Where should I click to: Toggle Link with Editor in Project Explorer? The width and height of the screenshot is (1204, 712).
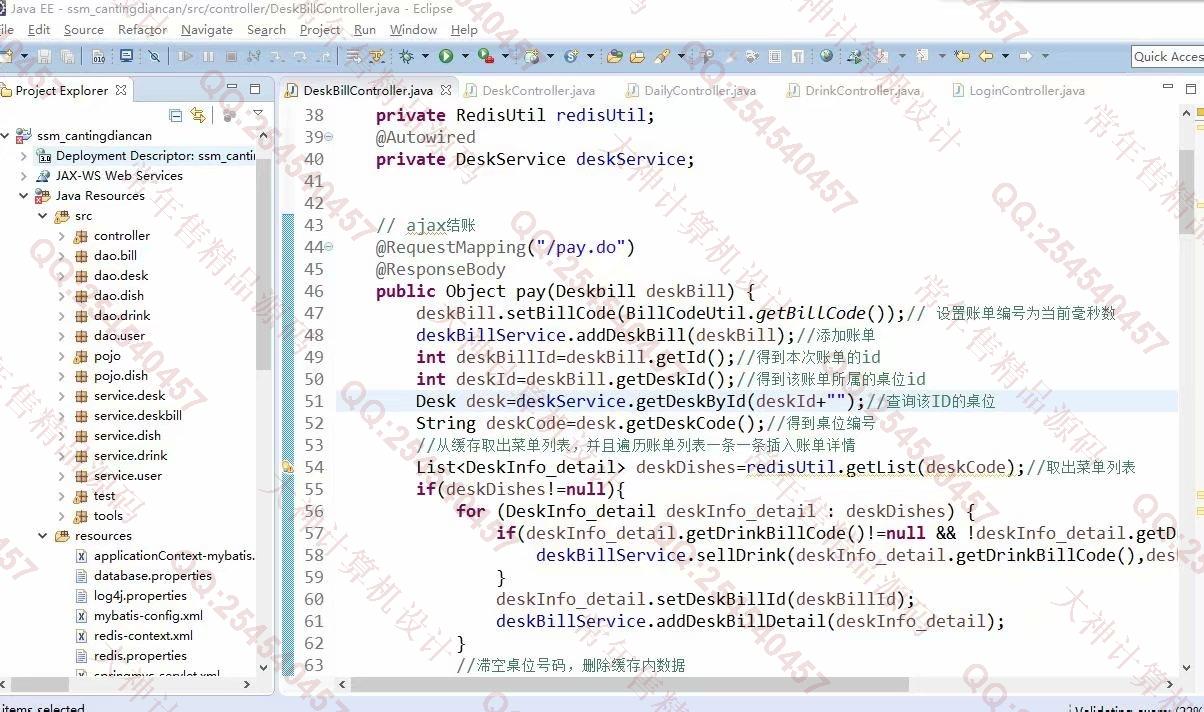(198, 115)
